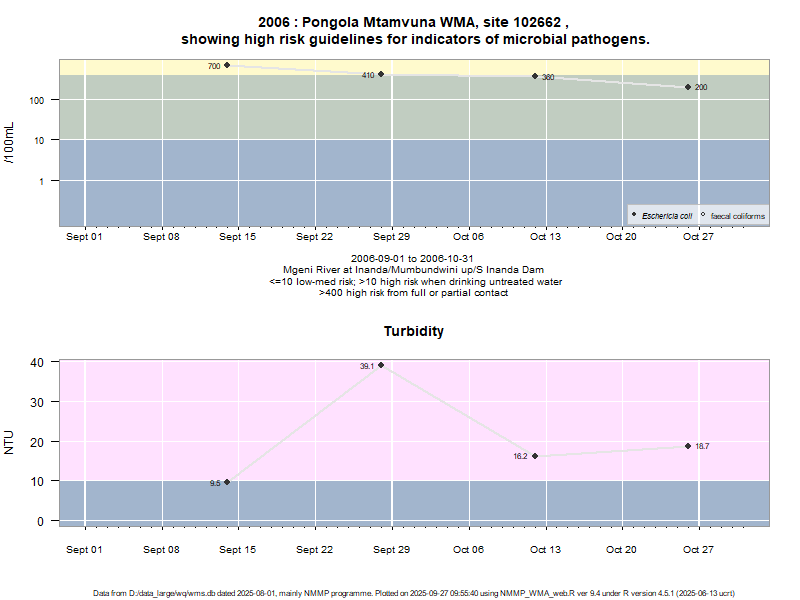This screenshot has width=800, height=600.
Task: Click the Mgeni River at Inanda site label
Action: (x=414, y=270)
